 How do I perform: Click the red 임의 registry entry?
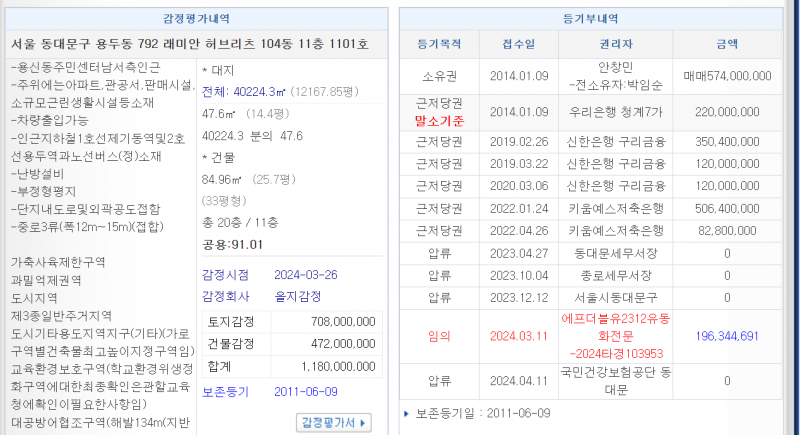coord(439,337)
